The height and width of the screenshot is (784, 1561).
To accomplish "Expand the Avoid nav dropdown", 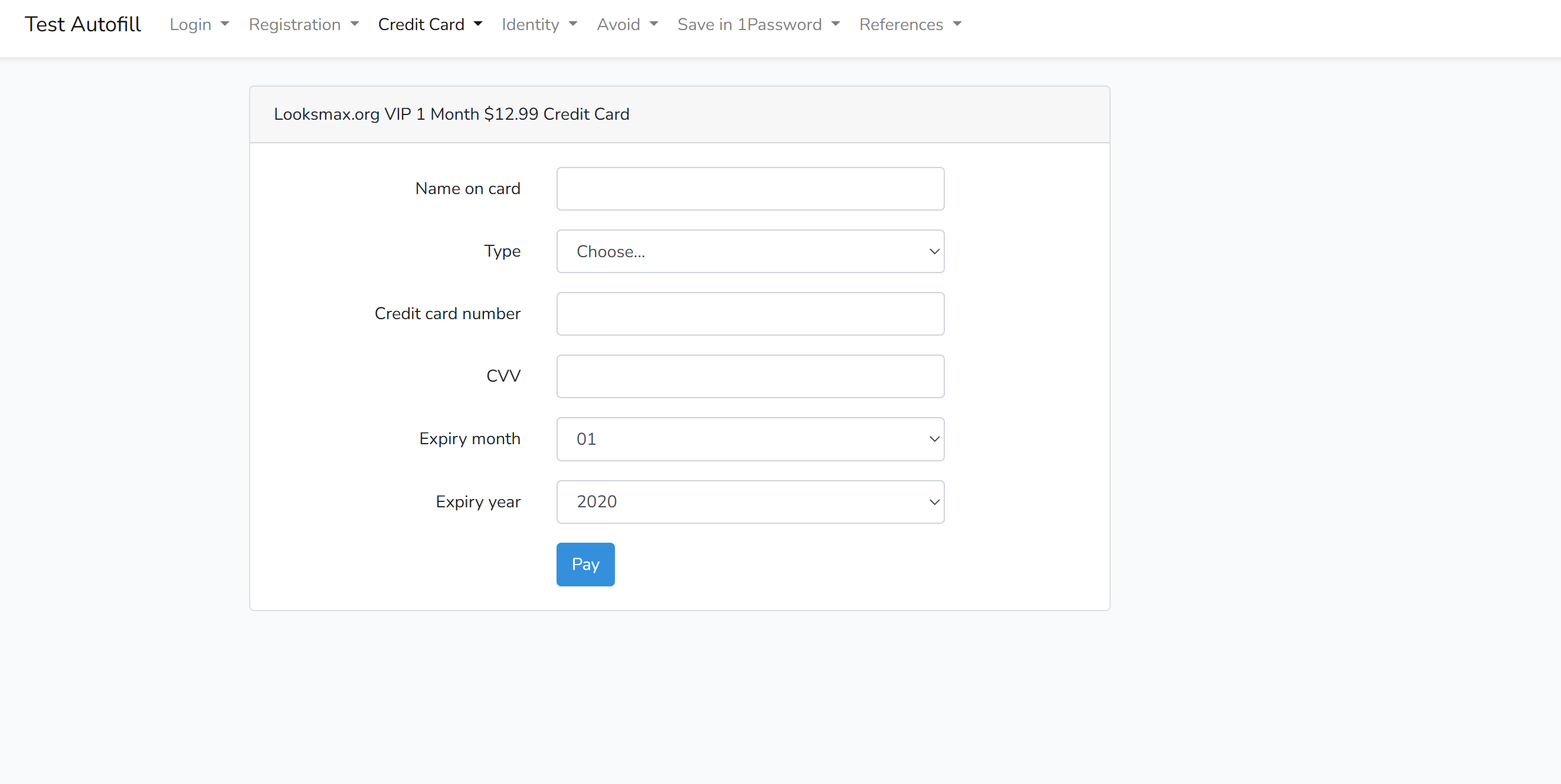I will coord(627,24).
